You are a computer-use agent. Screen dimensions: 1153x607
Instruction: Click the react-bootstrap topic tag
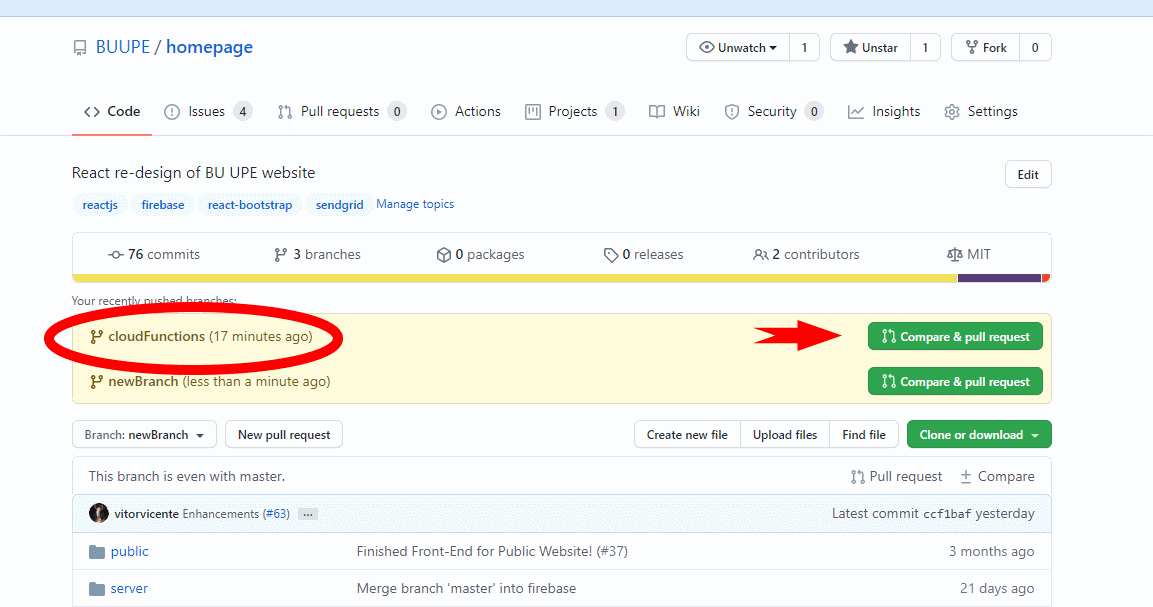[250, 205]
